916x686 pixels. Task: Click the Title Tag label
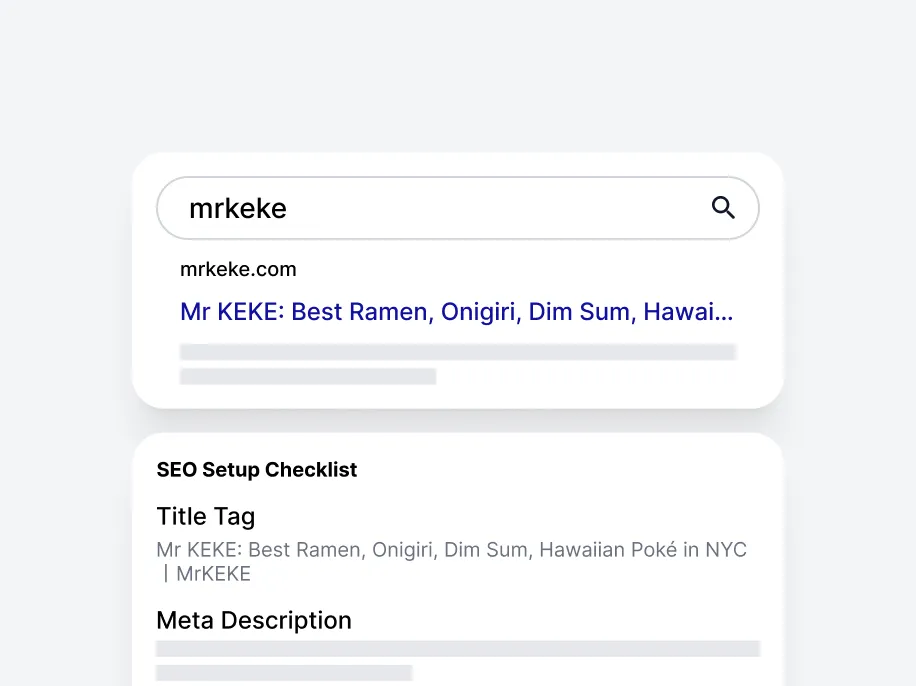pos(206,517)
